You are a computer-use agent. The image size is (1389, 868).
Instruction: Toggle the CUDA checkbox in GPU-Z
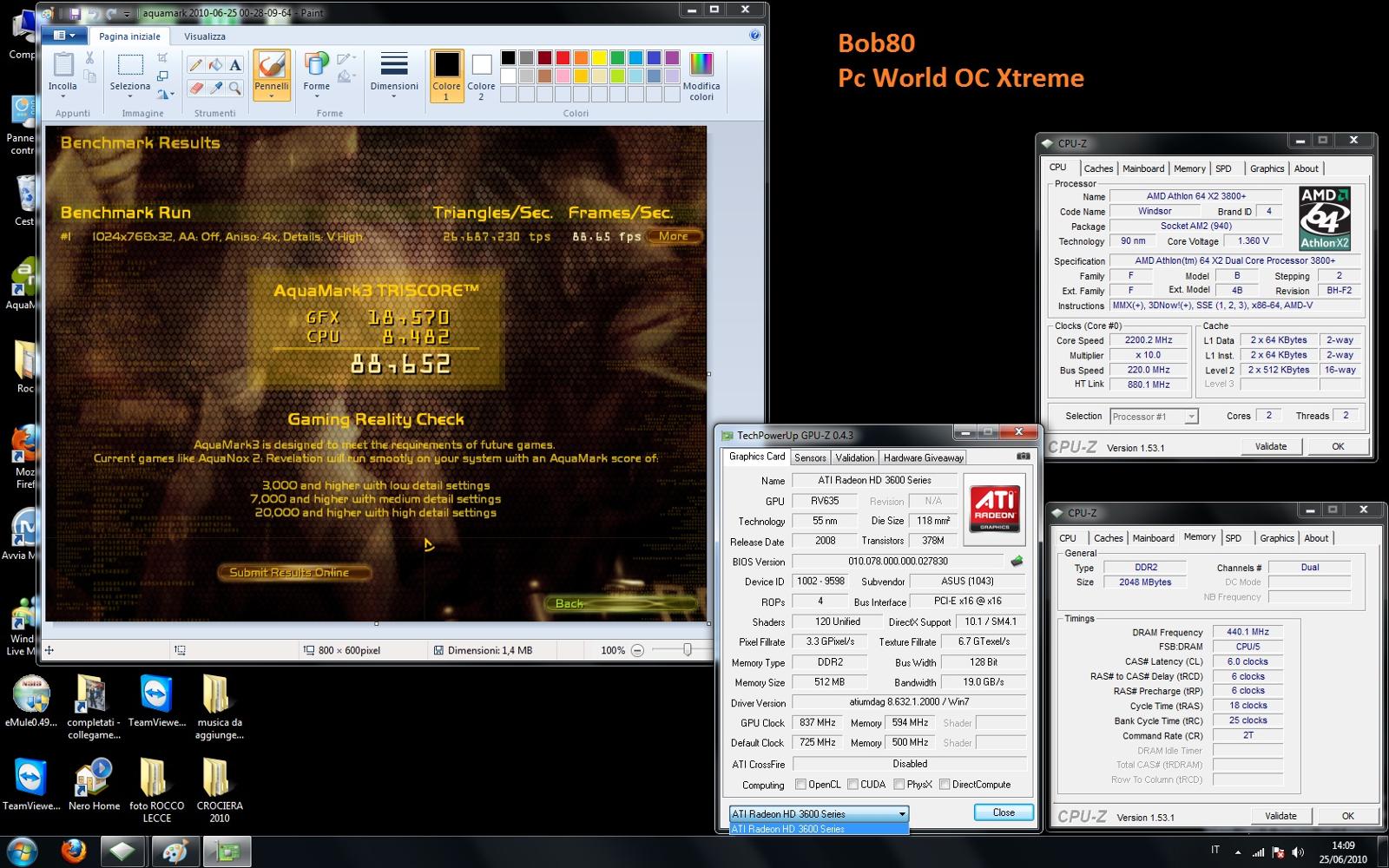pos(852,785)
